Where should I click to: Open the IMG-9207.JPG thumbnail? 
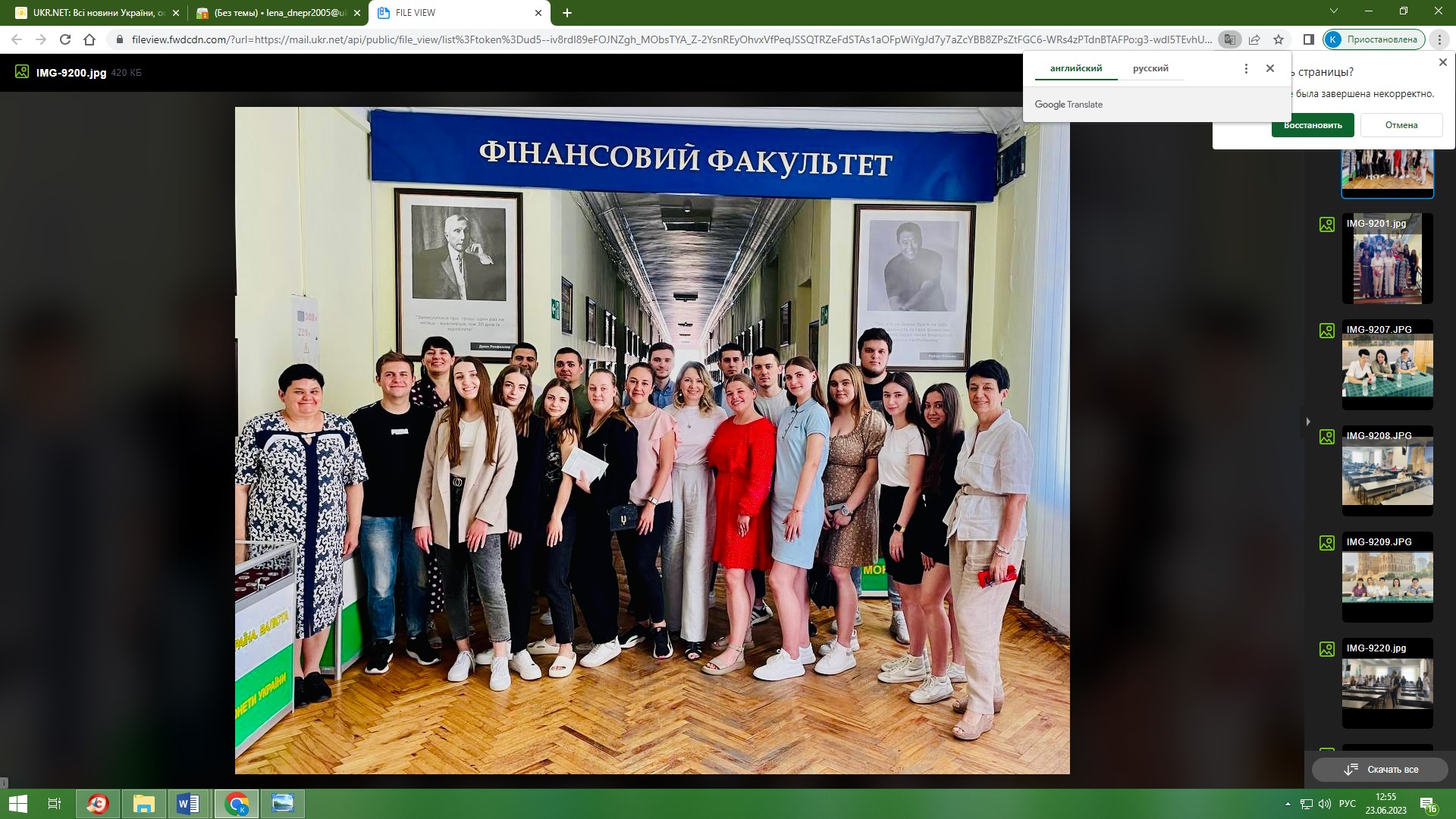1388,365
